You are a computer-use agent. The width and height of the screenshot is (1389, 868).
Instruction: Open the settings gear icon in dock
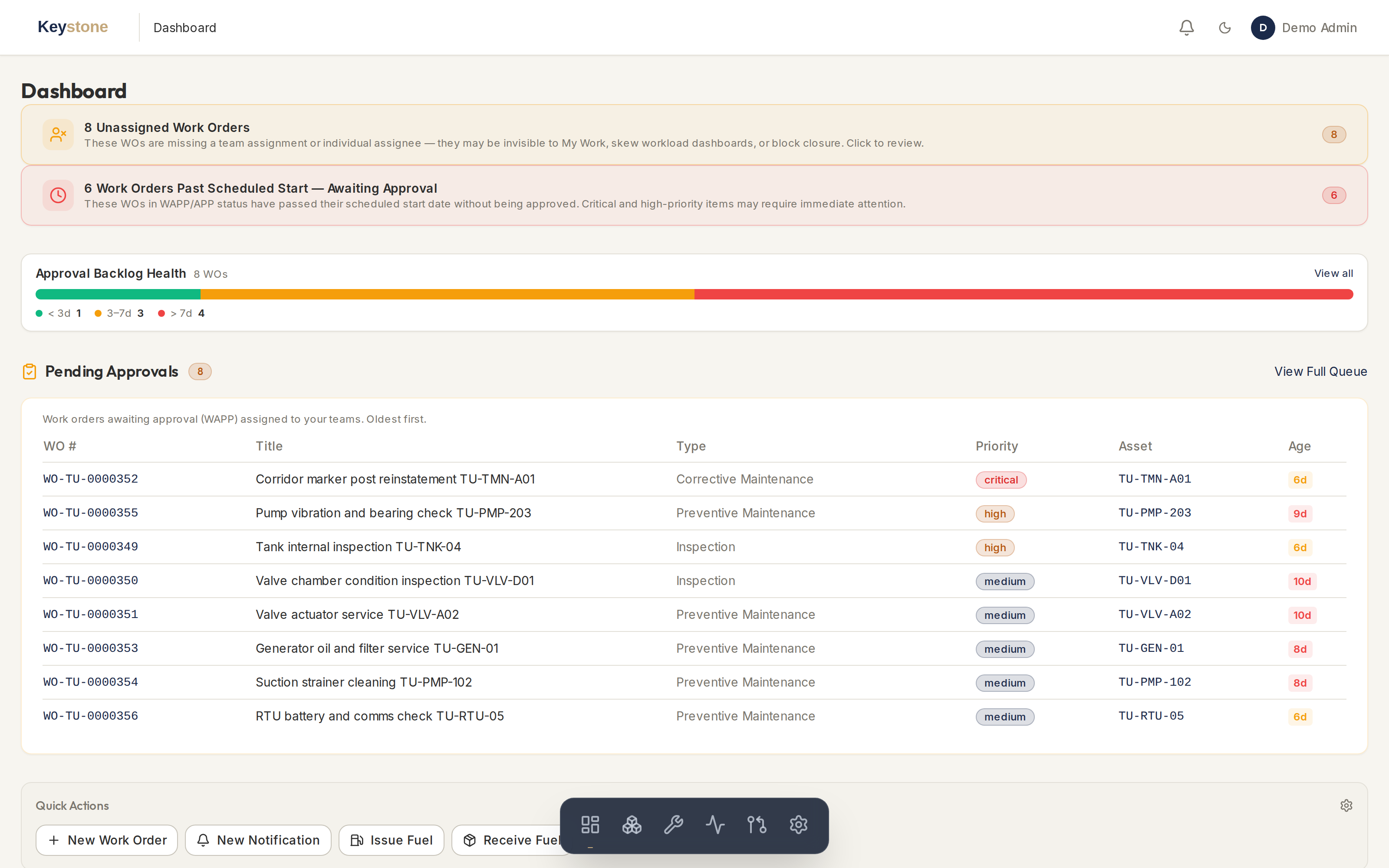coord(798,825)
